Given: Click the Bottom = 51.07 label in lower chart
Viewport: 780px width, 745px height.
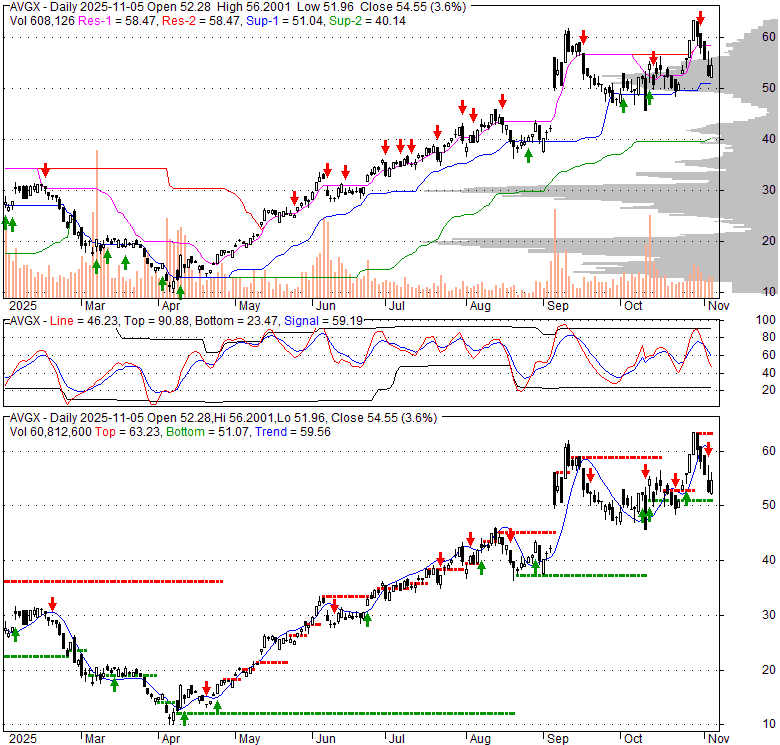Looking at the screenshot, I should click(x=207, y=432).
